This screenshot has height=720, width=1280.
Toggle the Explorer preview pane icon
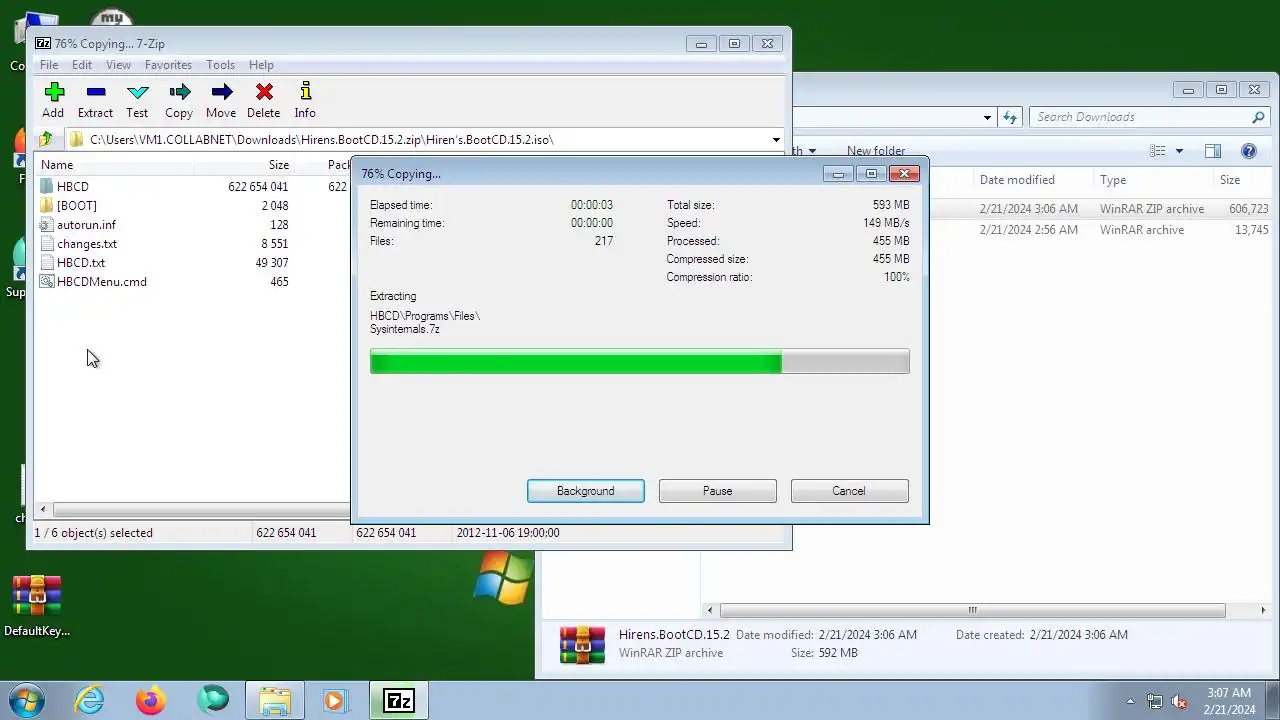pyautogui.click(x=1213, y=151)
